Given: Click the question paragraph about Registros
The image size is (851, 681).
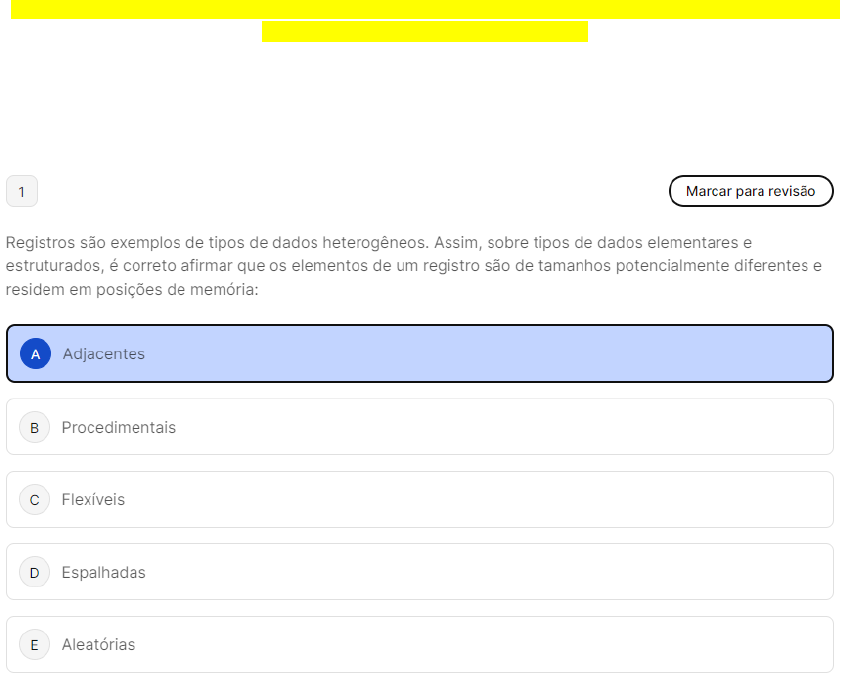Looking at the screenshot, I should (414, 266).
